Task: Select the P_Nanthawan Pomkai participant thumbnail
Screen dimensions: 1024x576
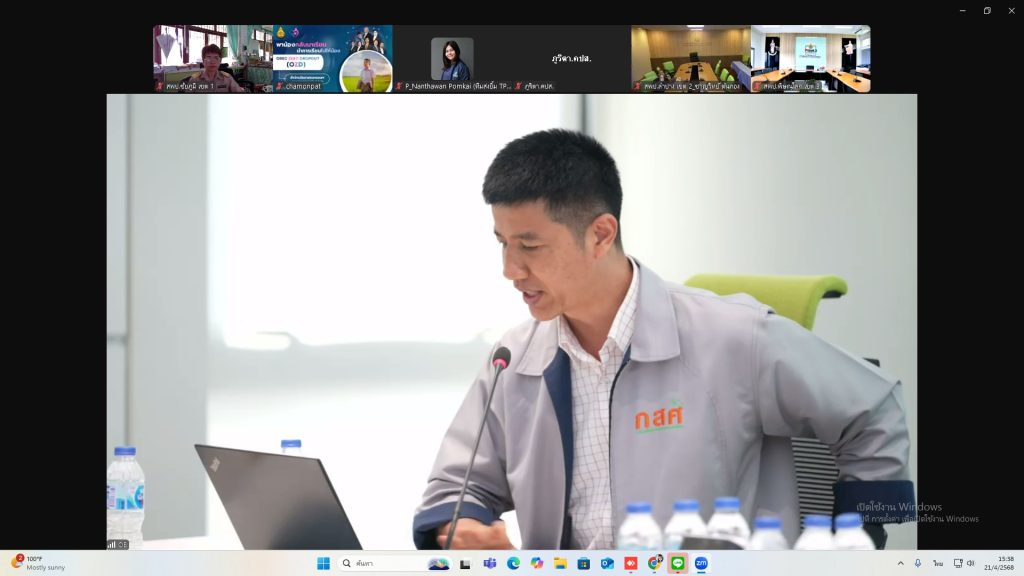Action: tap(452, 59)
